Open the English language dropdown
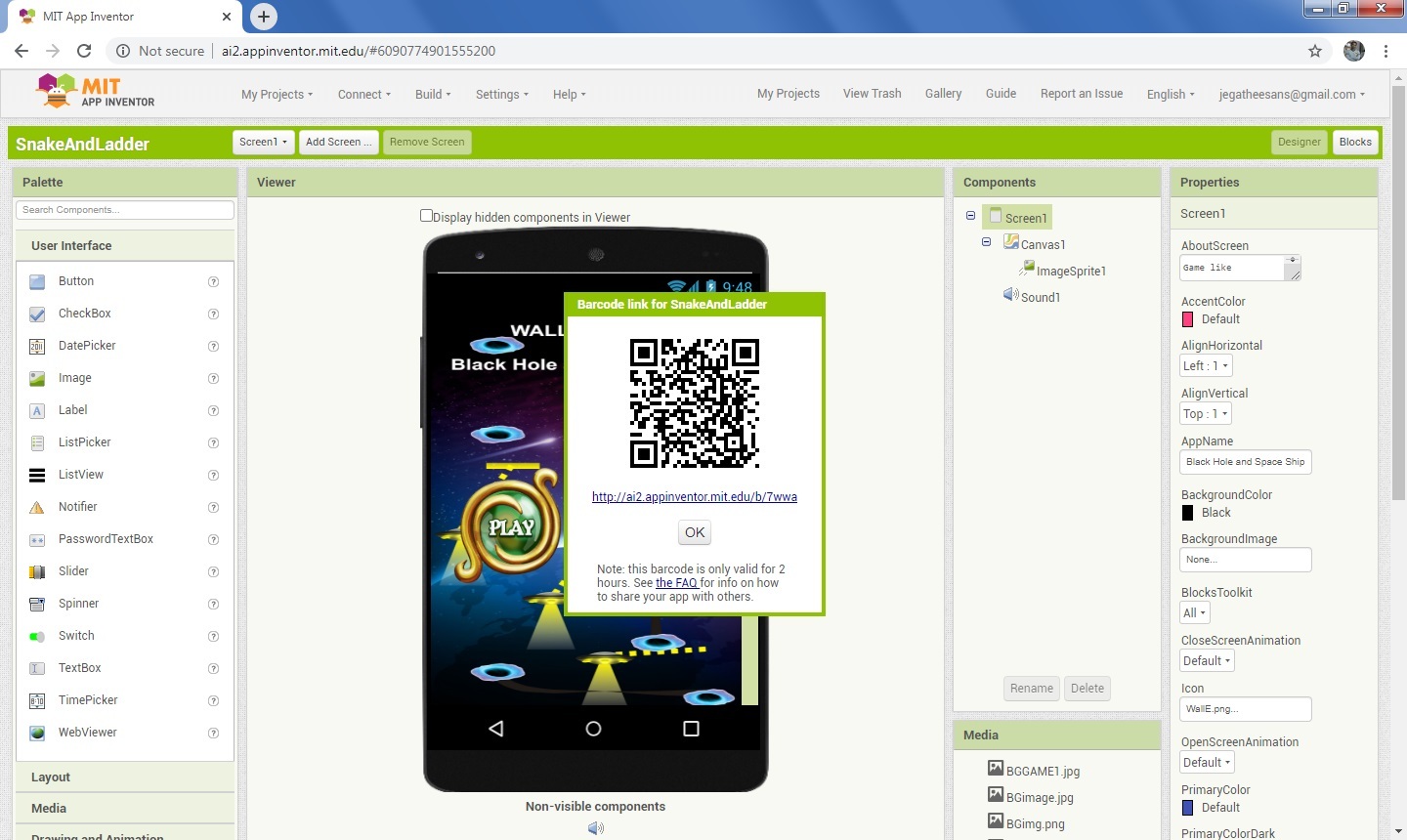Viewport: 1407px width, 840px height. pos(1171,95)
